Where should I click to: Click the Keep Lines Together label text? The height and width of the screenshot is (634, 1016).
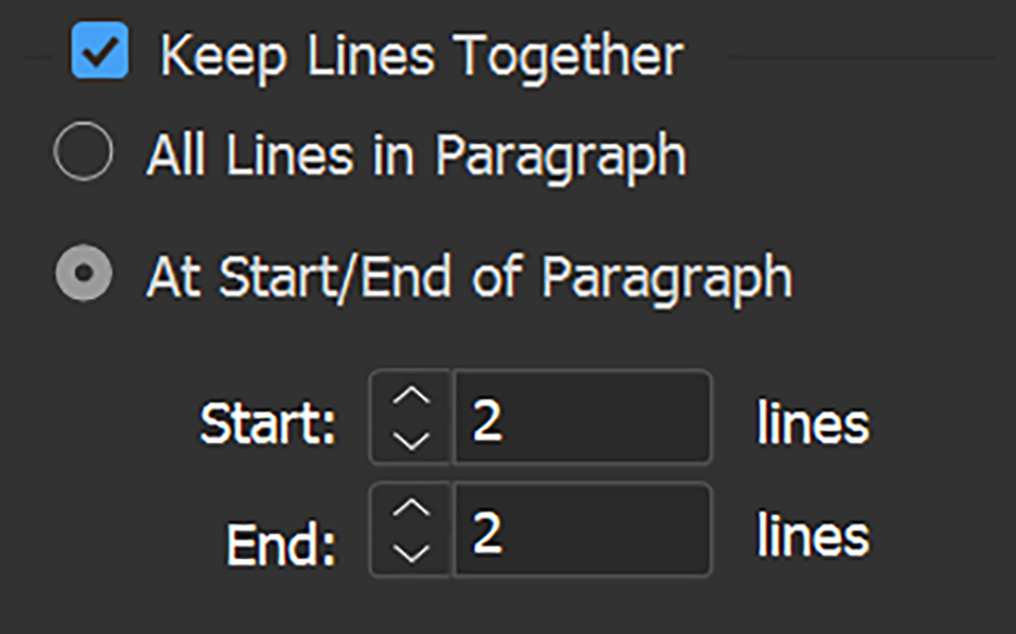pyautogui.click(x=421, y=56)
